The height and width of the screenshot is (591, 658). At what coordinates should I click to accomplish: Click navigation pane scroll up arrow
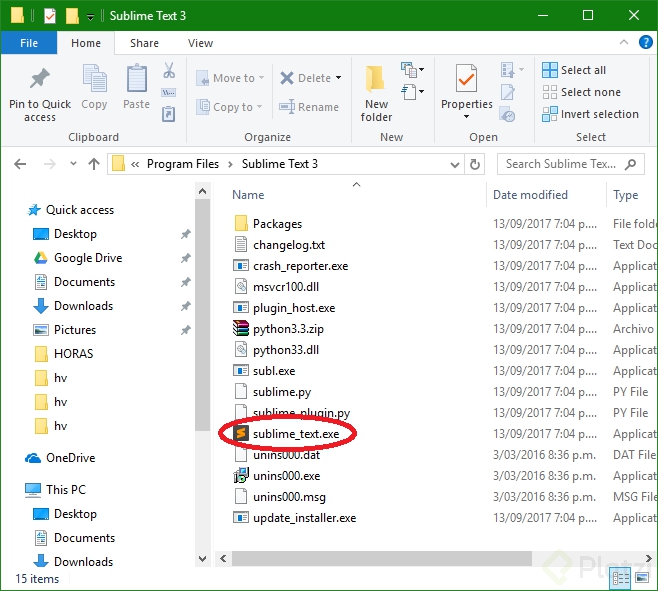(x=203, y=192)
